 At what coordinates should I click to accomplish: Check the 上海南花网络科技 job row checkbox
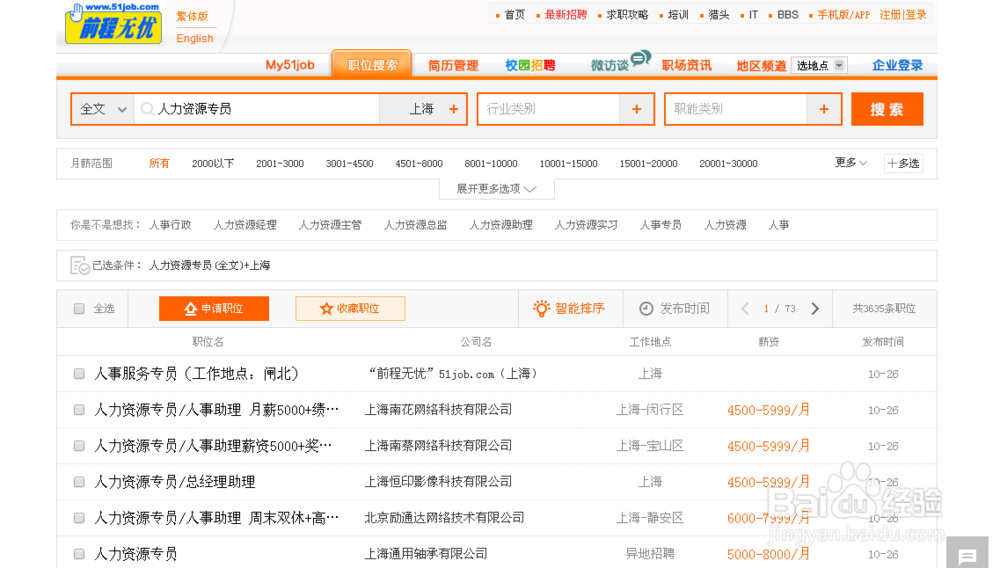(79, 410)
